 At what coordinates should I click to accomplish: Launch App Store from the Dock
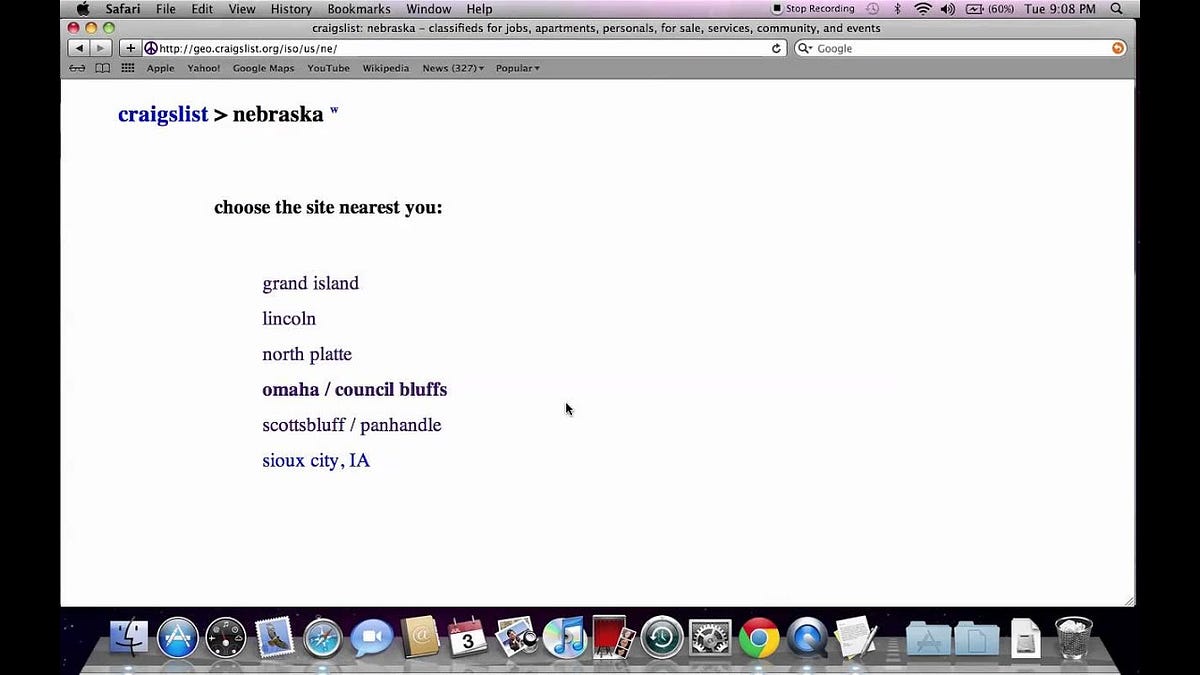pos(178,637)
